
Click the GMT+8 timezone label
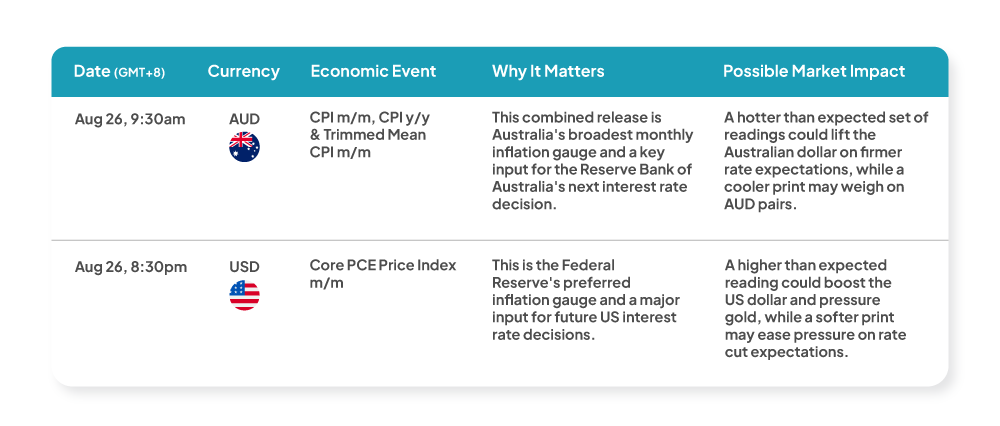pyautogui.click(x=139, y=73)
